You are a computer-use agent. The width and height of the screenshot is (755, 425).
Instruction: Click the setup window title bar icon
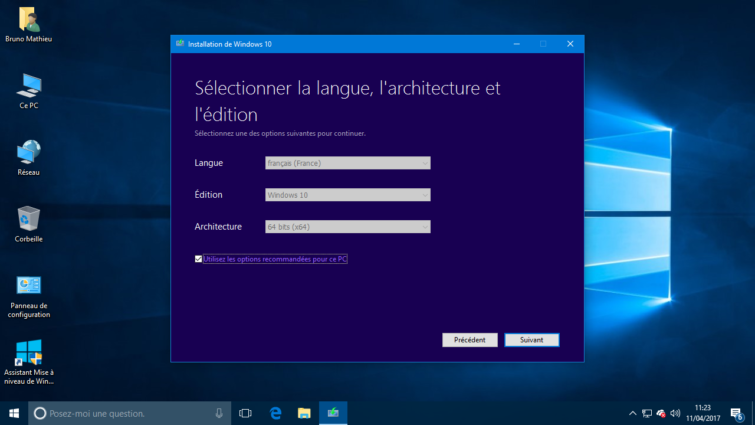(x=180, y=44)
